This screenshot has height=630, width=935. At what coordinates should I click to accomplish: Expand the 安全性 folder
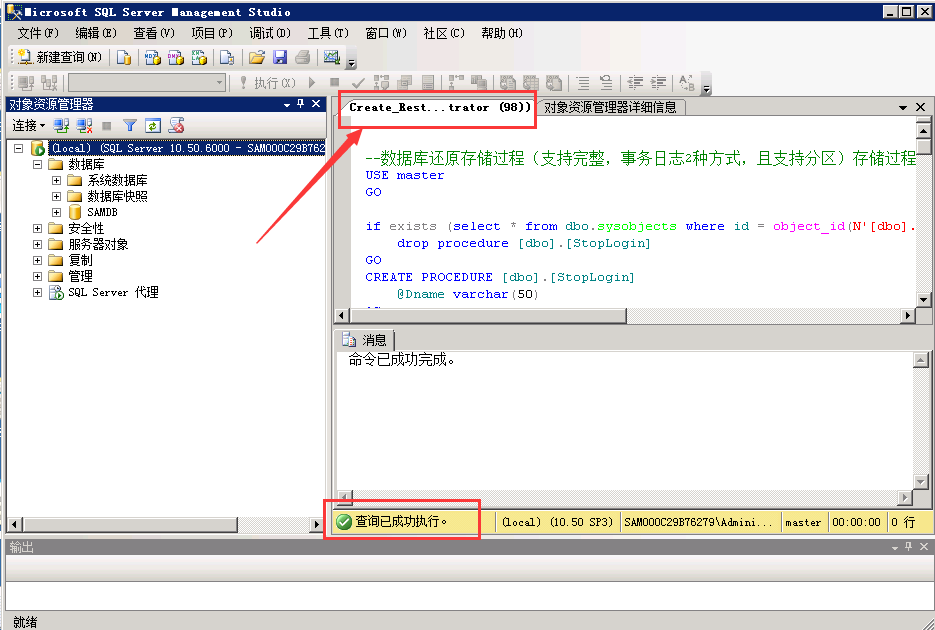pyautogui.click(x=38, y=228)
